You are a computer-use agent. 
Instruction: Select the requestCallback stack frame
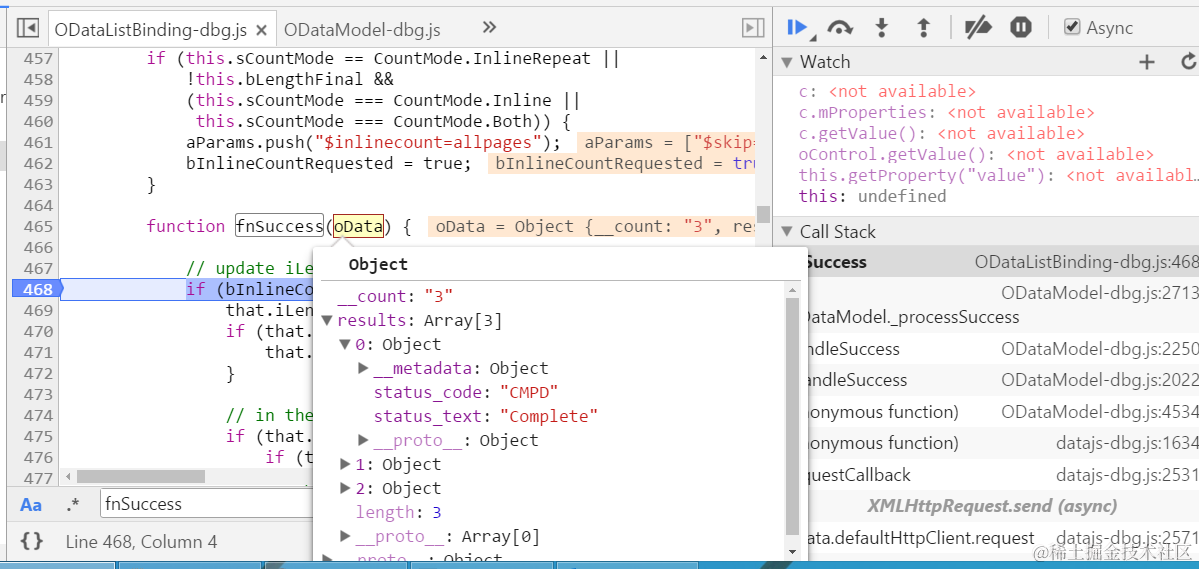click(x=1002, y=475)
